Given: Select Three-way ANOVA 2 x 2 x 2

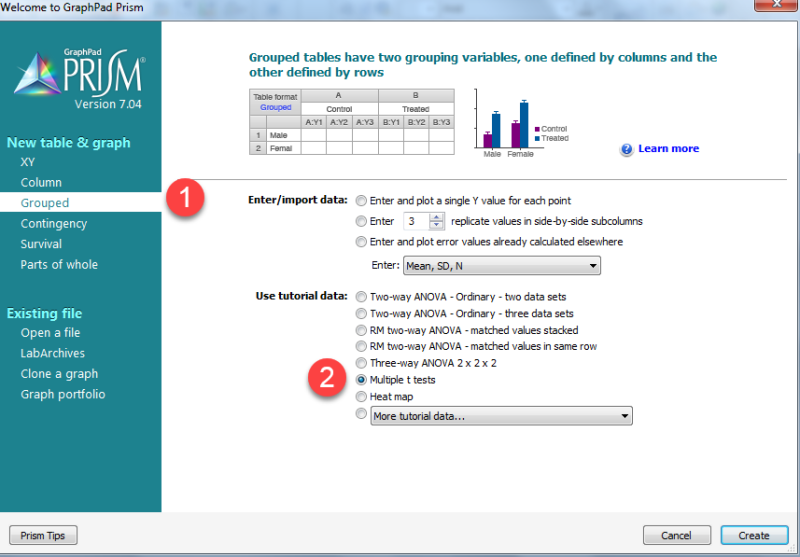Looking at the screenshot, I should [361, 363].
